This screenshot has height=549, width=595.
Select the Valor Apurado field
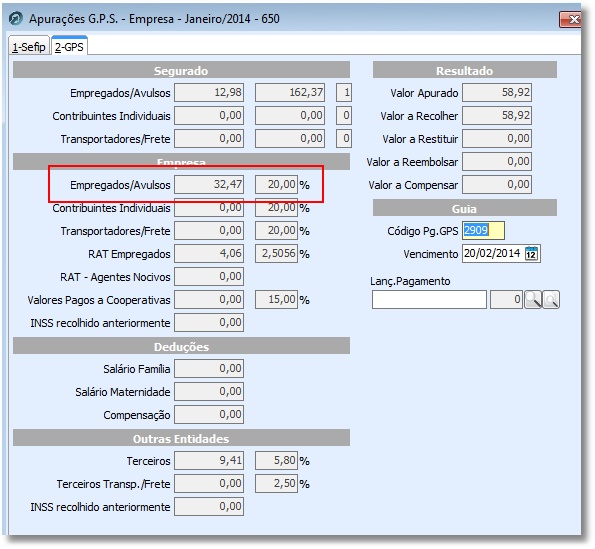[x=497, y=93]
